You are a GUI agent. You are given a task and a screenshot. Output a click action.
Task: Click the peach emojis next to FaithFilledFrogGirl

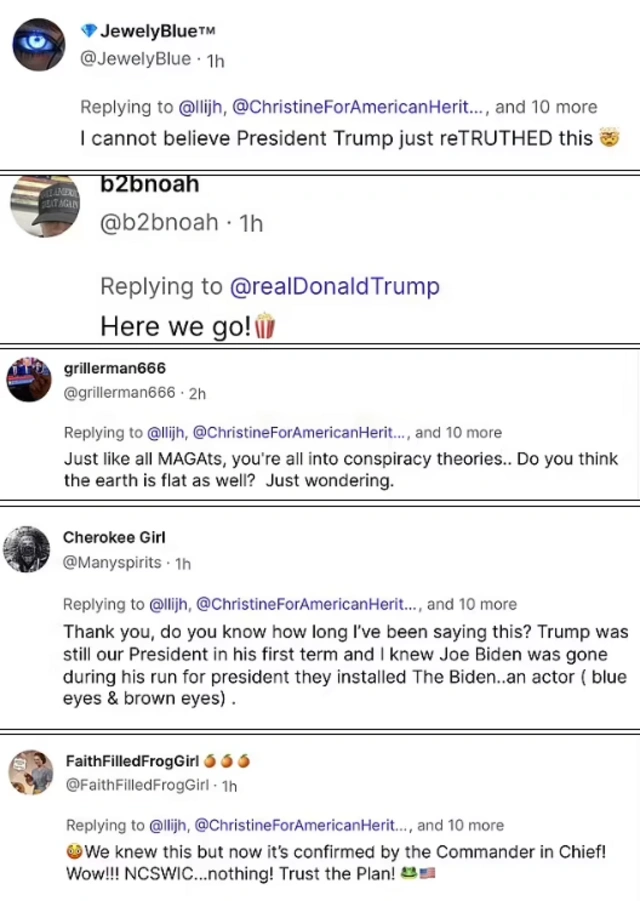pyautogui.click(x=227, y=761)
